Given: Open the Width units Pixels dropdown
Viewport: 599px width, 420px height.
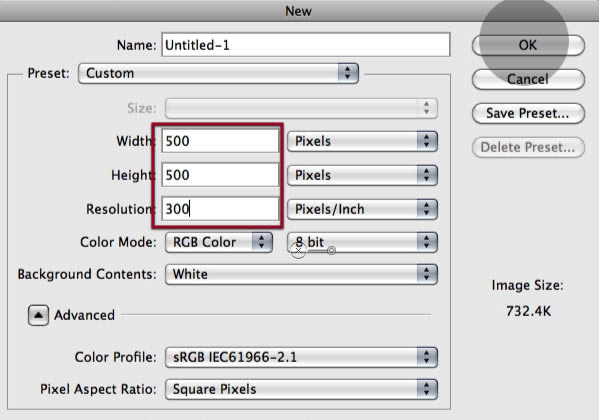Looking at the screenshot, I should [362, 141].
